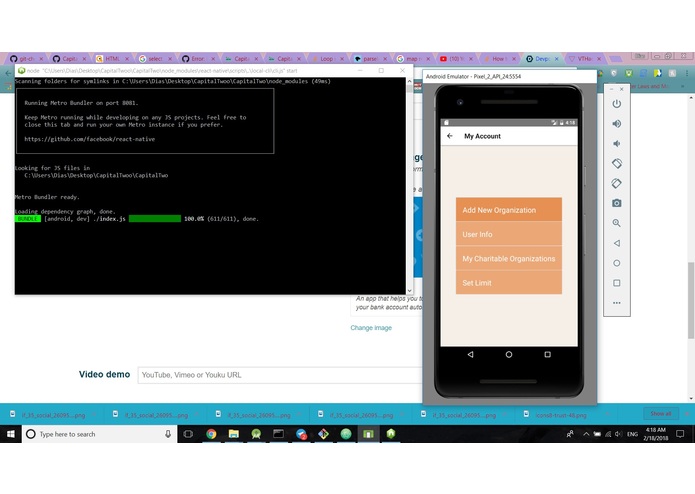
Task: Open Chrome from the taskbar
Action: coord(211,434)
